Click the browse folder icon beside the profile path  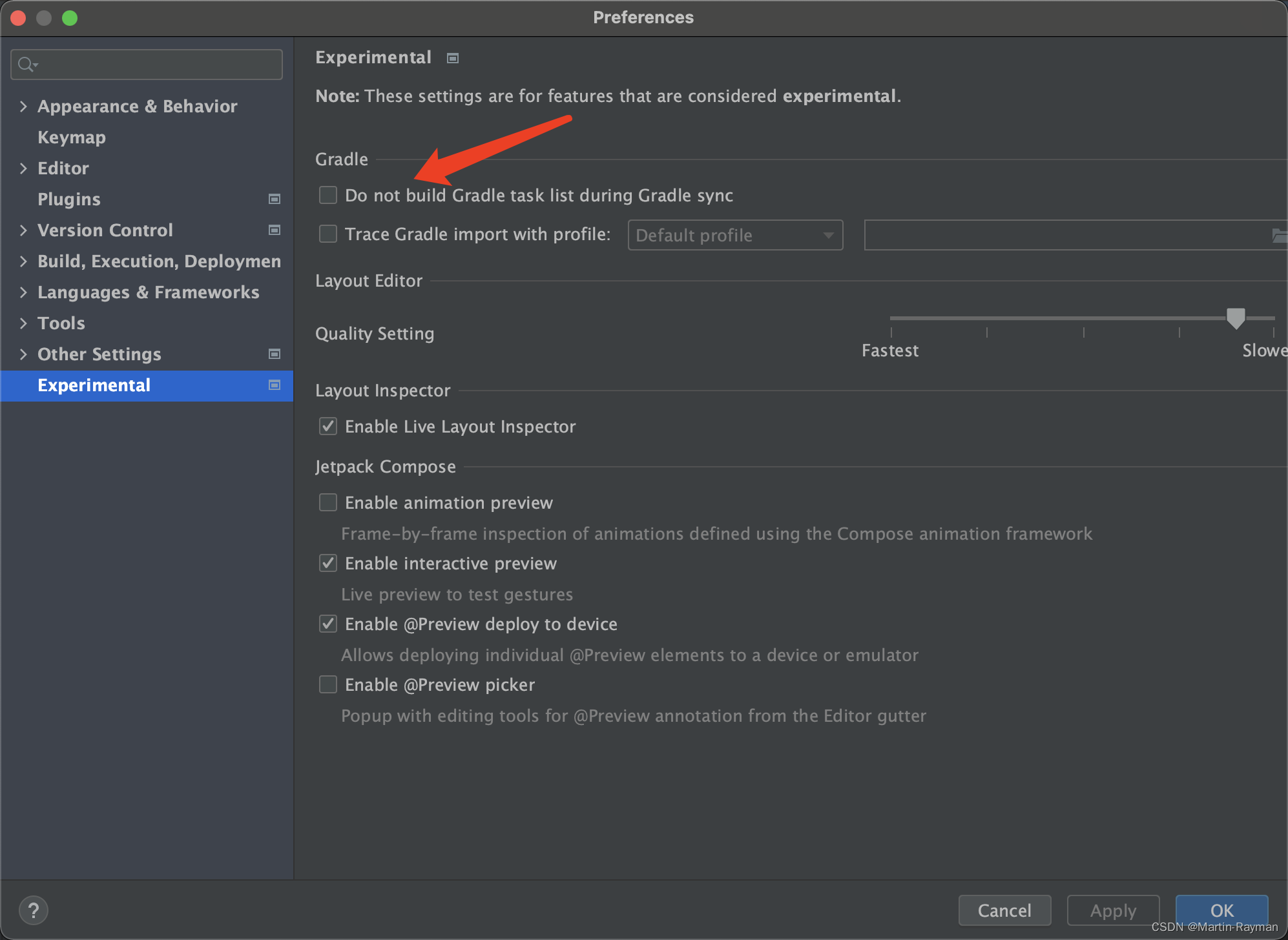[1280, 235]
